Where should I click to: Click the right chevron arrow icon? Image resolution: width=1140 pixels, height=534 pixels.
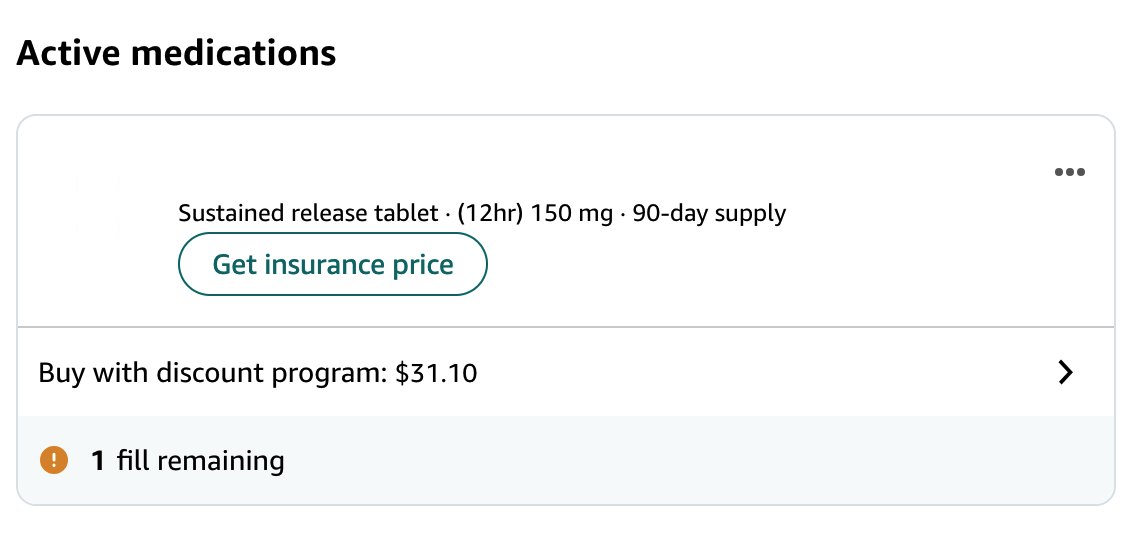(x=1066, y=373)
